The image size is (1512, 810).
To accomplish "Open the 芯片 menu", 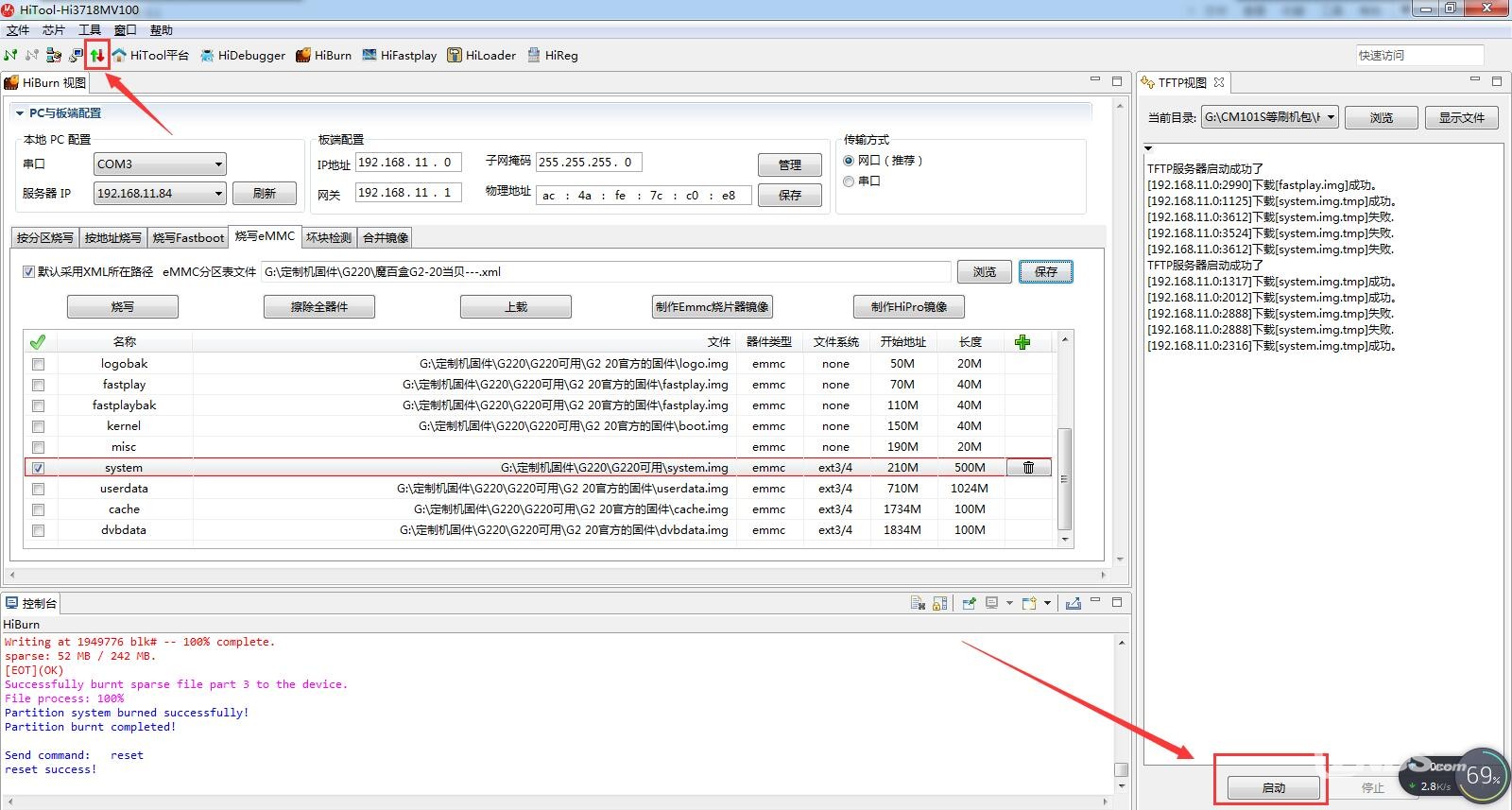I will (54, 30).
